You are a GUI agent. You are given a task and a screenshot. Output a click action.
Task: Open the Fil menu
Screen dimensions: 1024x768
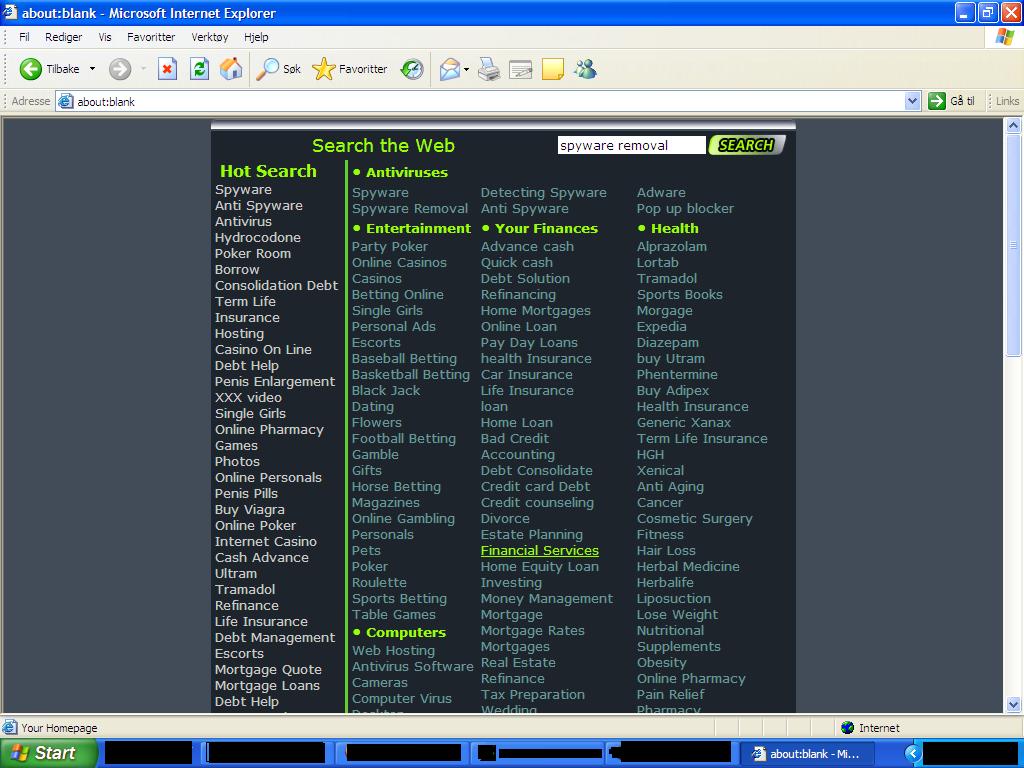point(24,37)
